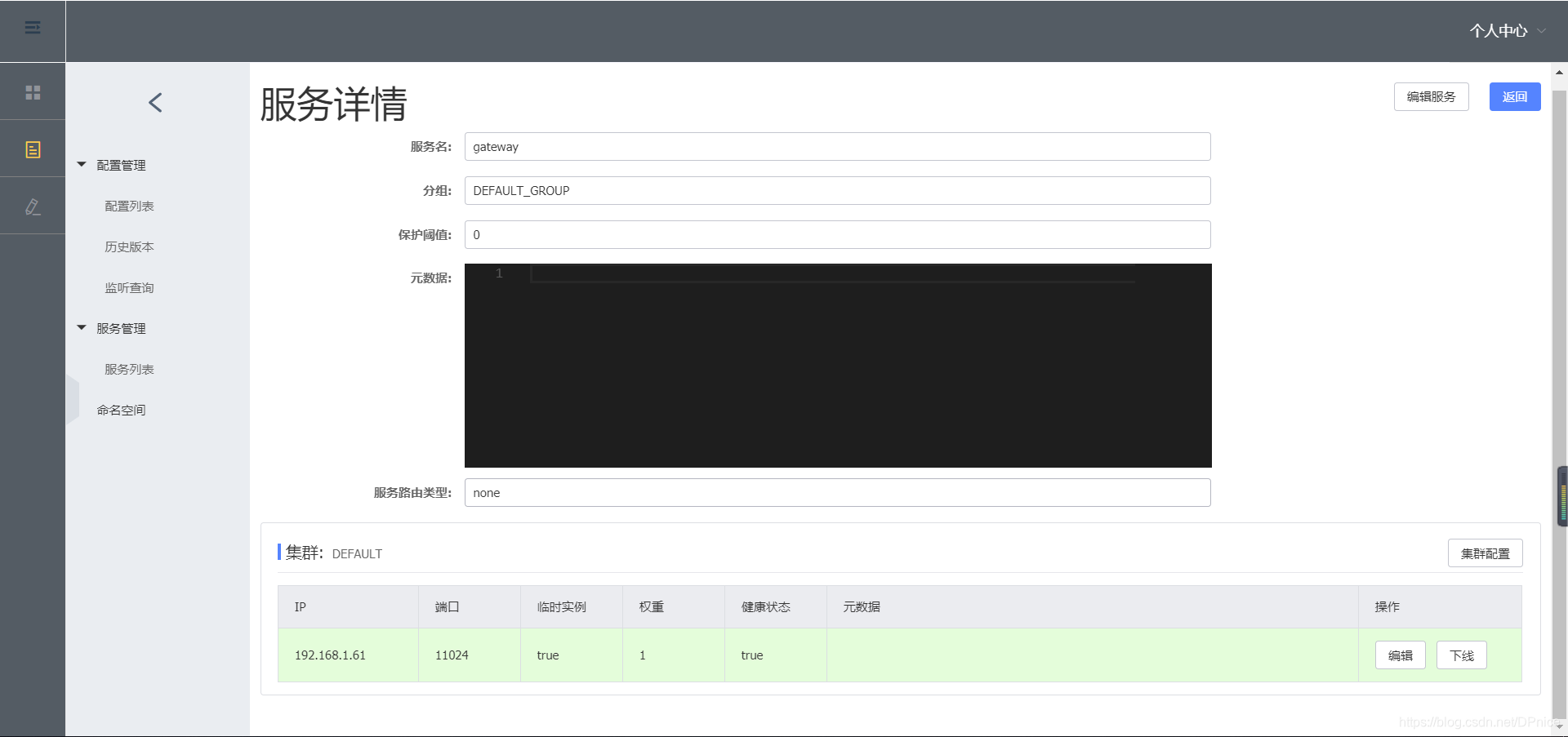Click 下线 for instance 192.168.1.61
This screenshot has height=737, width=1568.
[x=1462, y=655]
